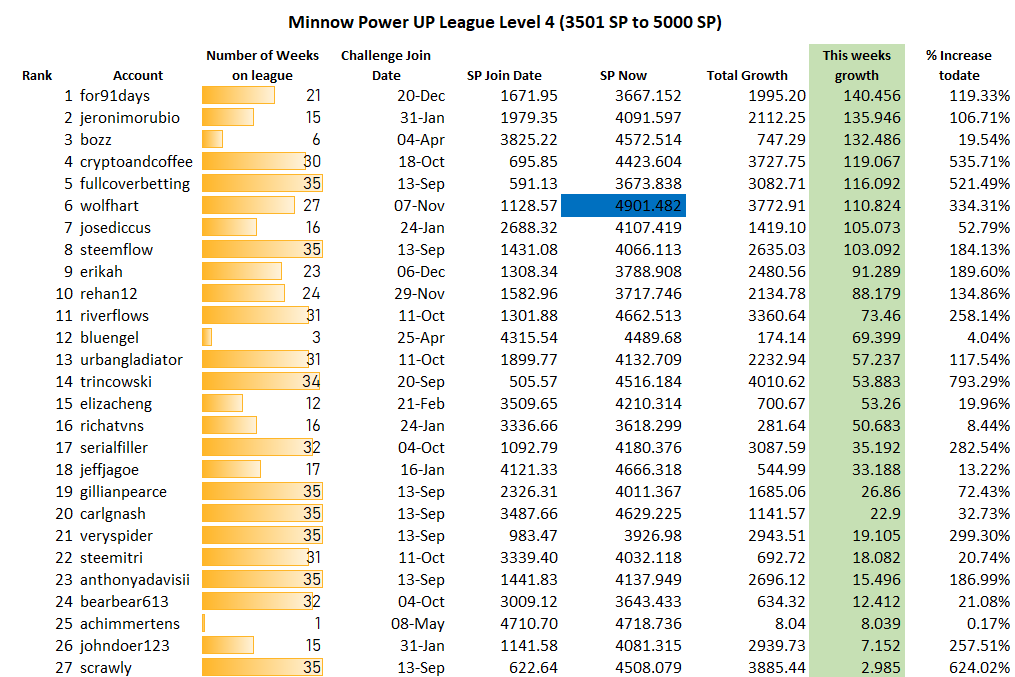Click this week's growth value 140.456
Viewport: 1015px width, 677px height.
point(871,96)
